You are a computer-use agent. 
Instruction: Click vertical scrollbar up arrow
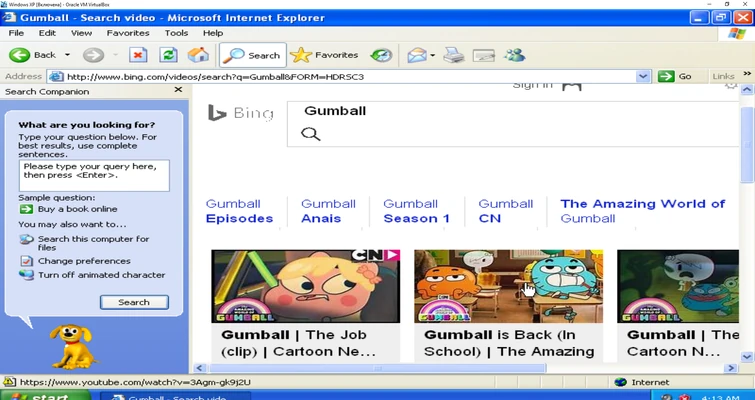[x=747, y=90]
